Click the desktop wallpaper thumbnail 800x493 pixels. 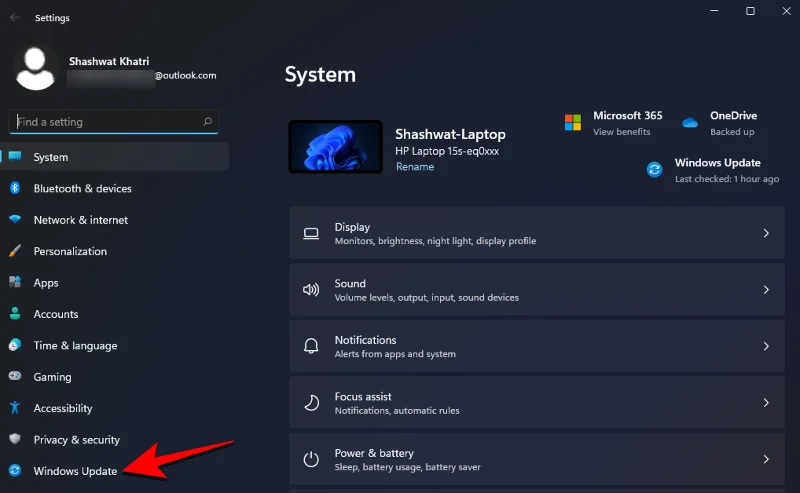(x=335, y=146)
